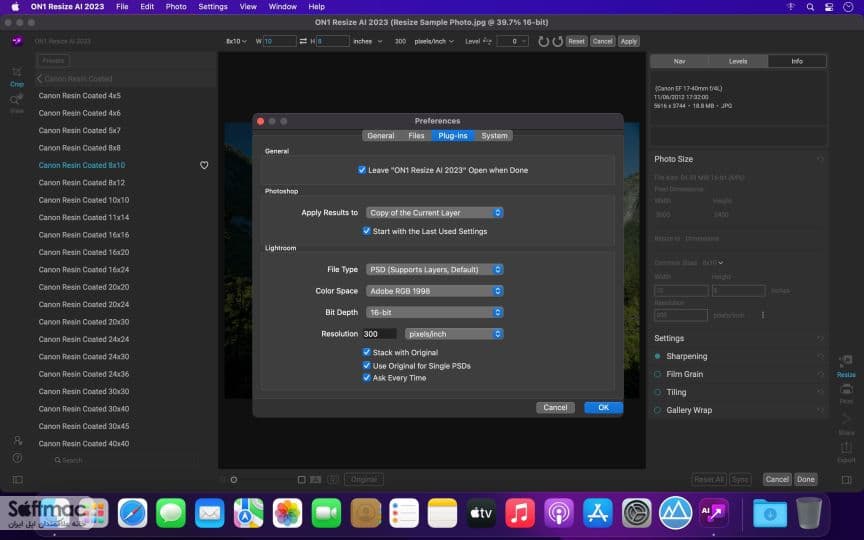The image size is (864, 540).
Task: Click the user account icon bottom left
Action: click(18, 440)
